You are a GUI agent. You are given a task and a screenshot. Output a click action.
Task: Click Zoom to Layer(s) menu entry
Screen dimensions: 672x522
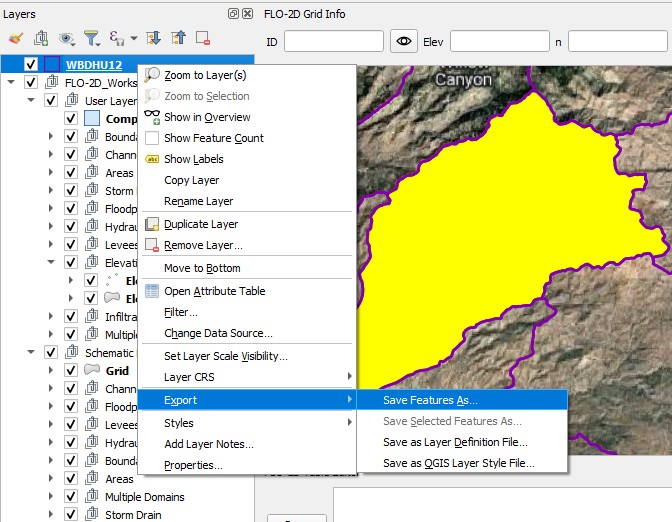tap(205, 75)
